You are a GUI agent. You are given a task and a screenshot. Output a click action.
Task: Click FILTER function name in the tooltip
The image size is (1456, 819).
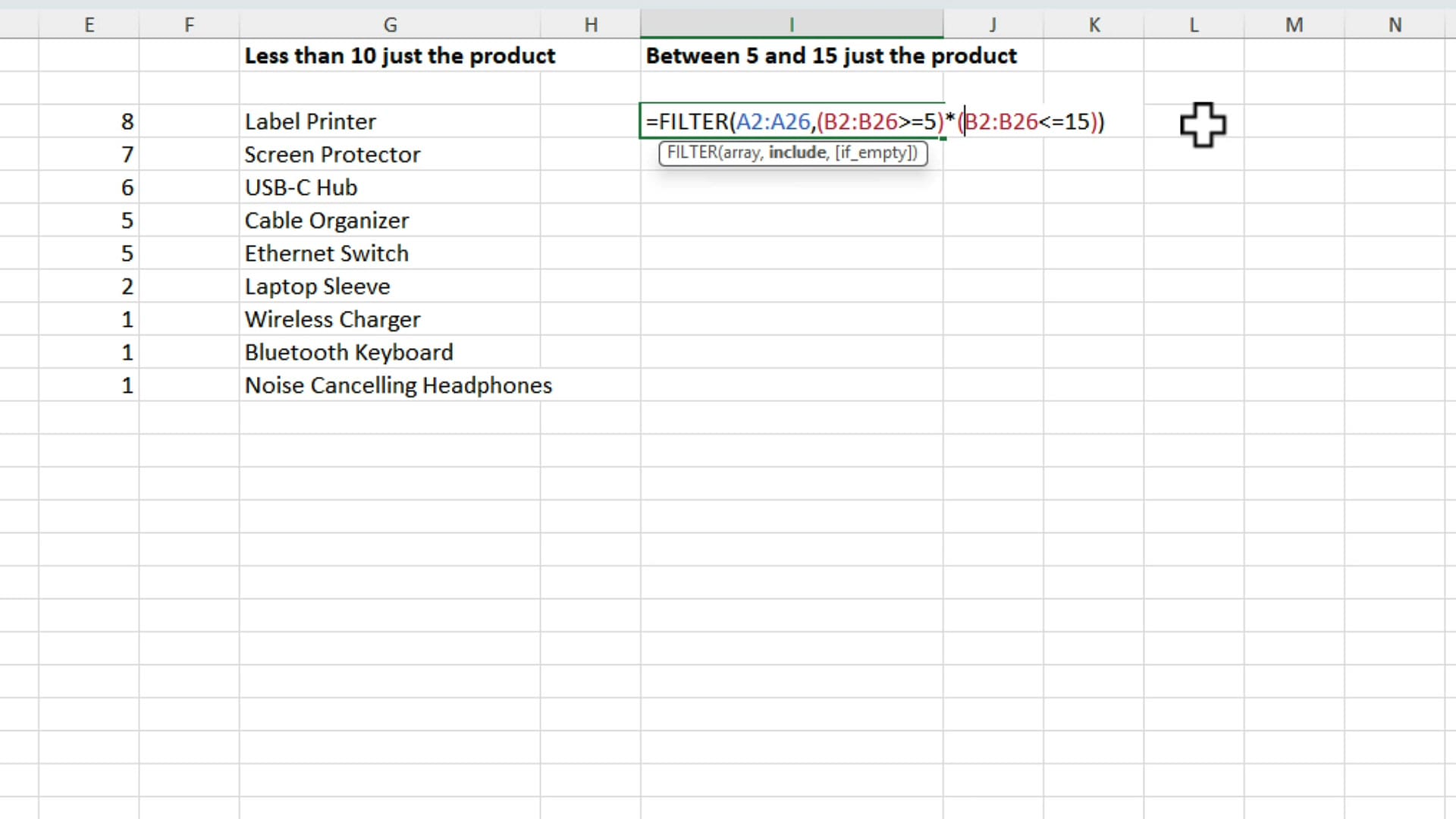pyautogui.click(x=692, y=152)
